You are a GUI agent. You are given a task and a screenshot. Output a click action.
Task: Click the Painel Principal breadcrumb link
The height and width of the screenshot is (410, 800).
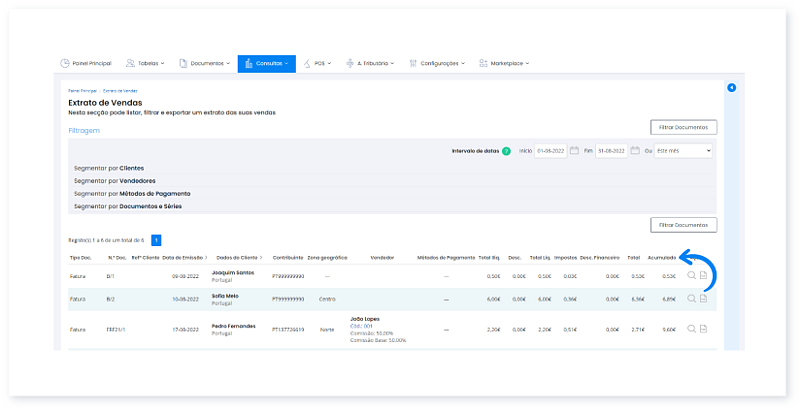coord(83,91)
